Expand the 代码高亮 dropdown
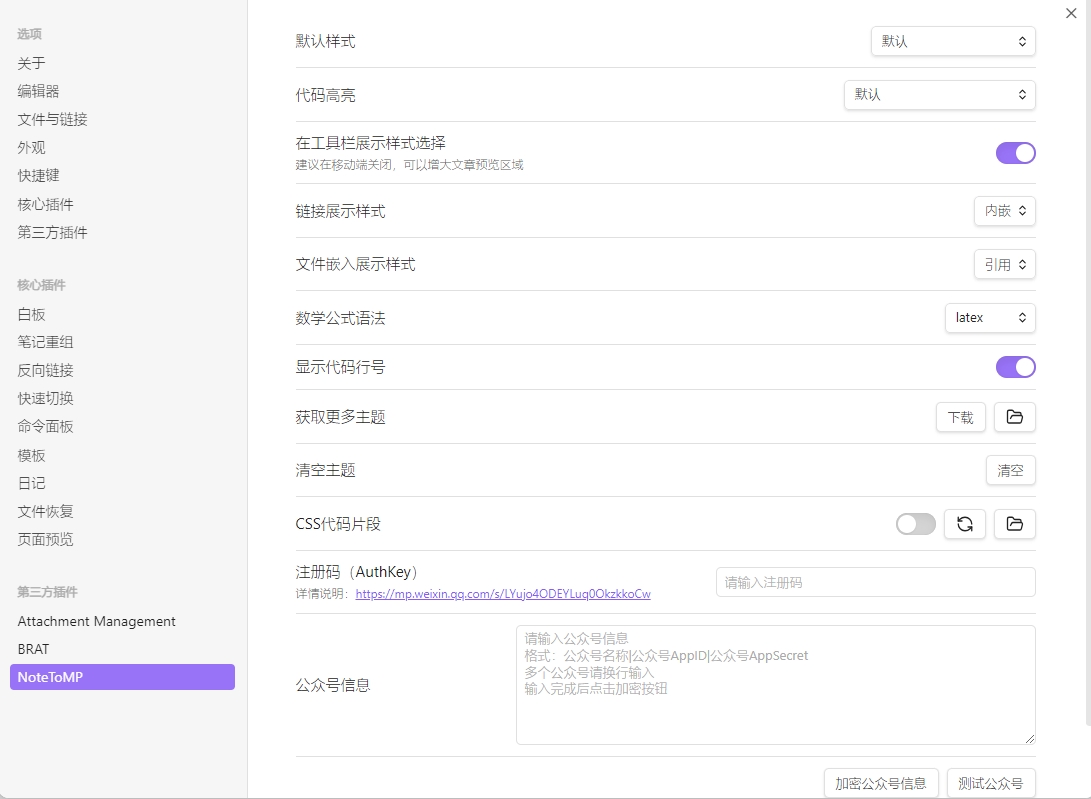This screenshot has width=1091, height=799. pos(939,95)
